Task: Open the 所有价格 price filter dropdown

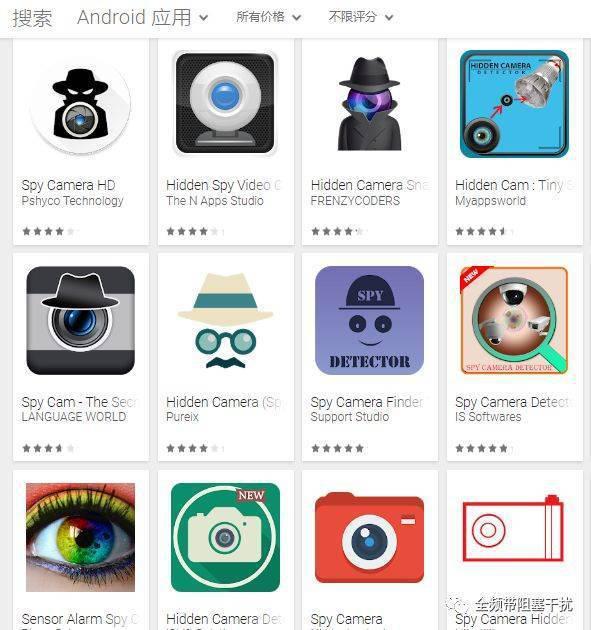Action: point(268,17)
